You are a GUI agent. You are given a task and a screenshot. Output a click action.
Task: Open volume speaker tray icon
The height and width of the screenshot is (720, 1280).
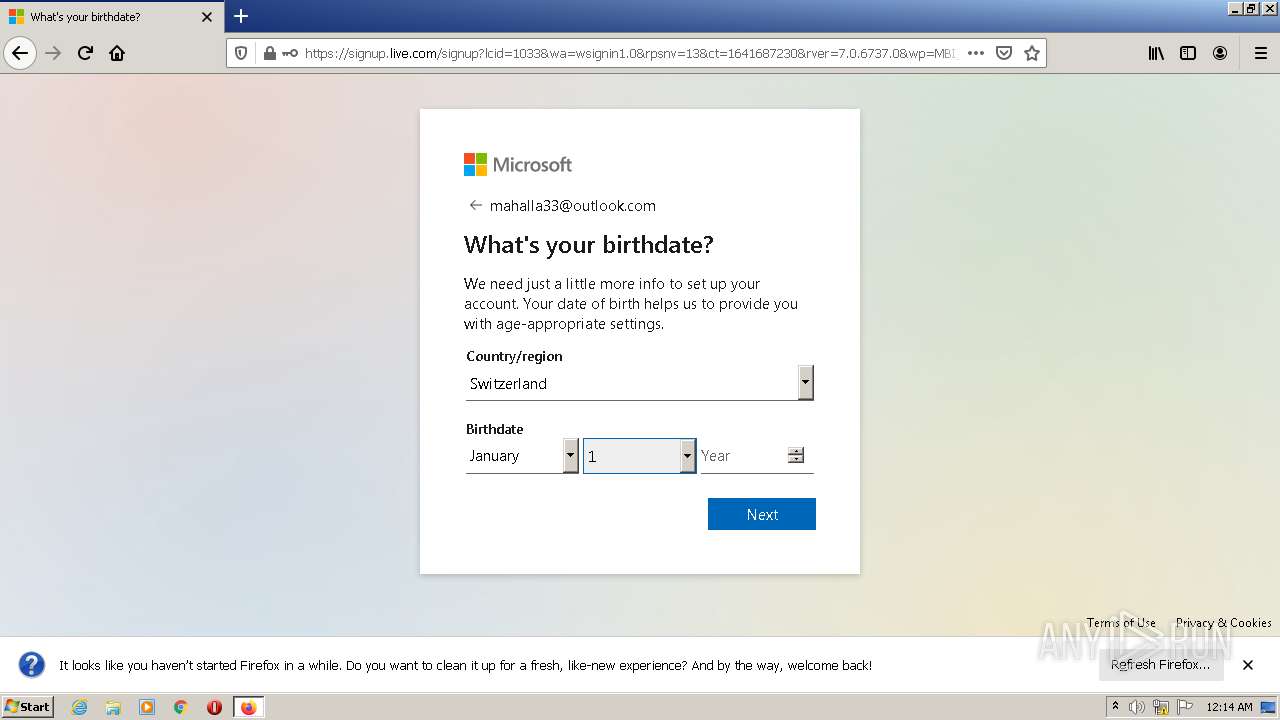pos(1137,707)
